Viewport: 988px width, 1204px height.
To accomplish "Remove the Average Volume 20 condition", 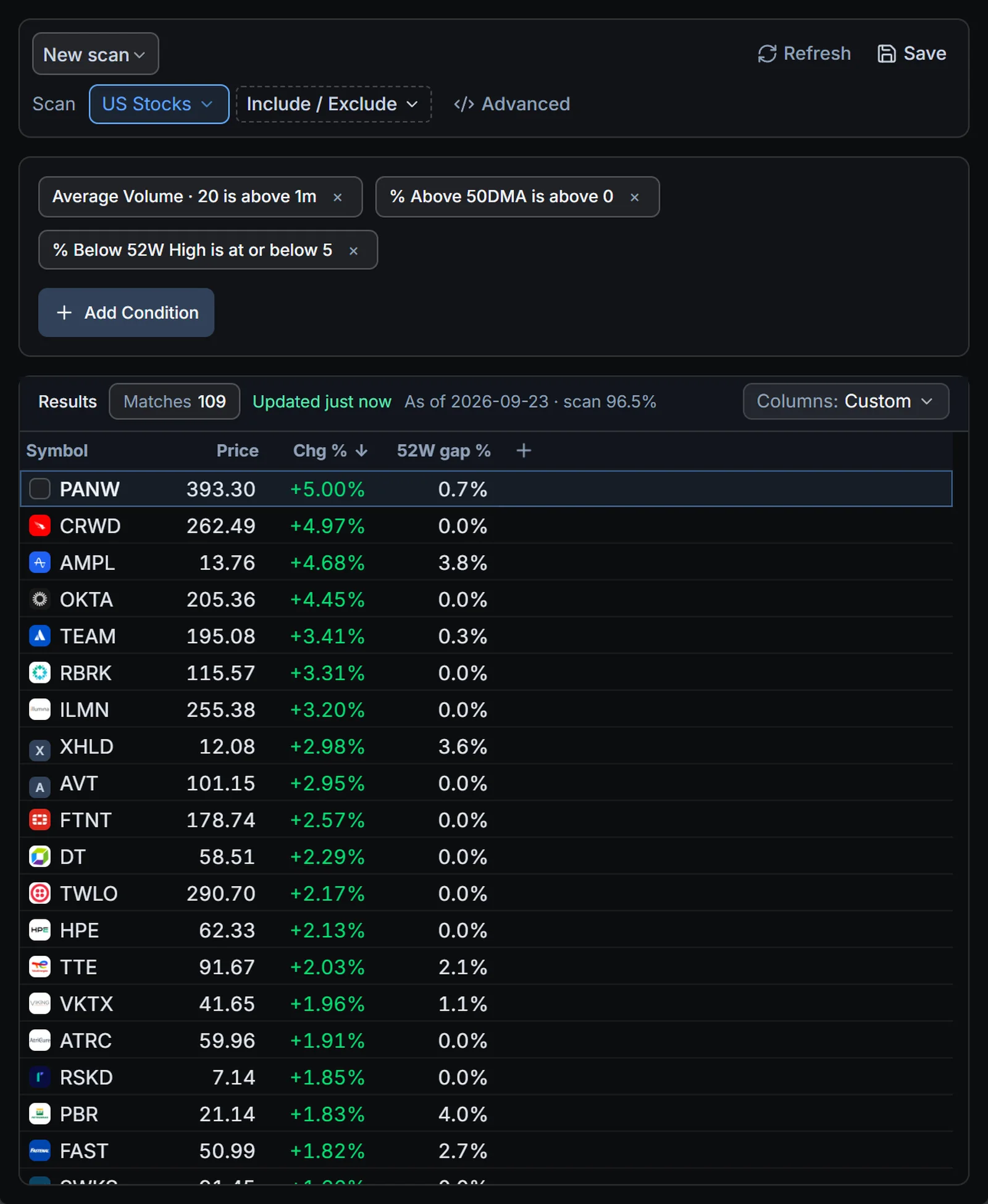I will pos(338,198).
